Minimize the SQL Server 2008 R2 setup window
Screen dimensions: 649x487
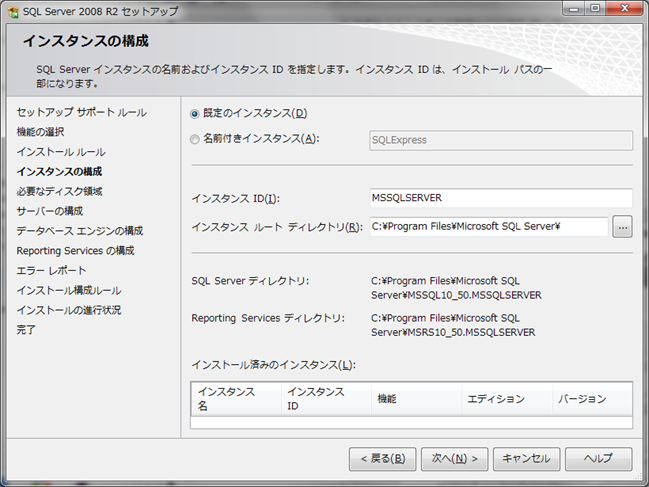(x=574, y=9)
